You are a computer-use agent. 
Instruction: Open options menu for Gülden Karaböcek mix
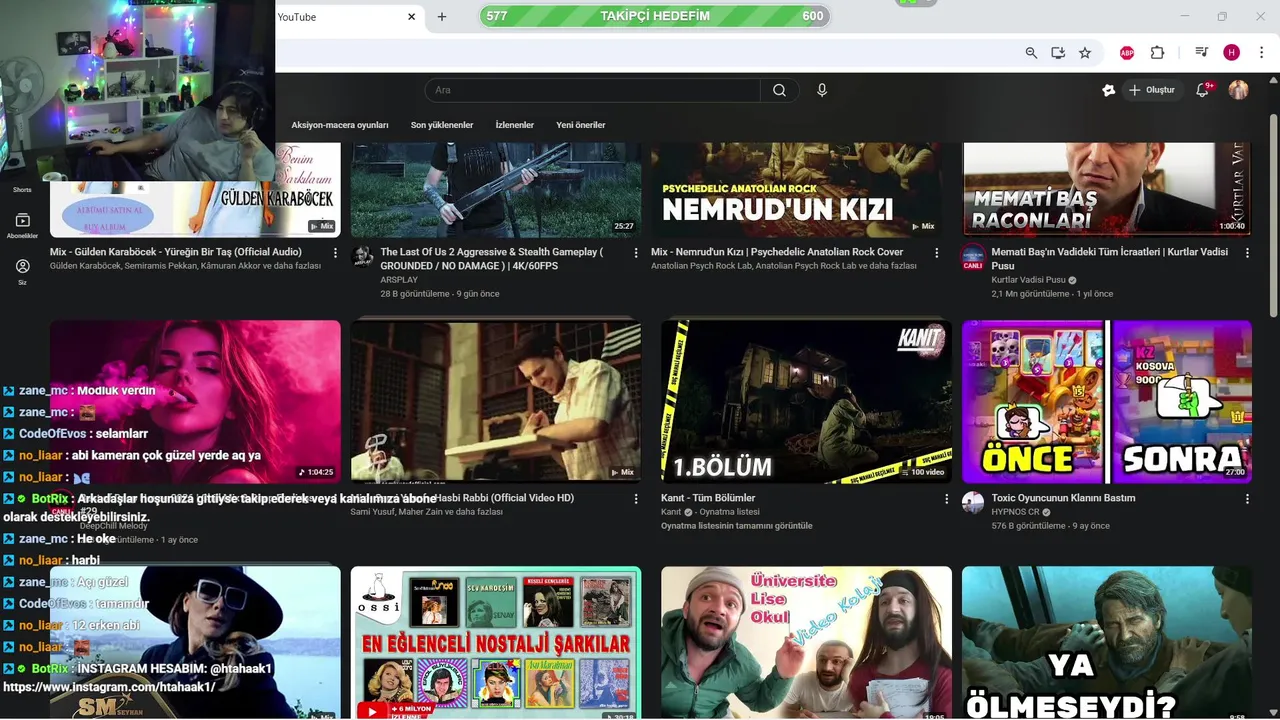(335, 253)
